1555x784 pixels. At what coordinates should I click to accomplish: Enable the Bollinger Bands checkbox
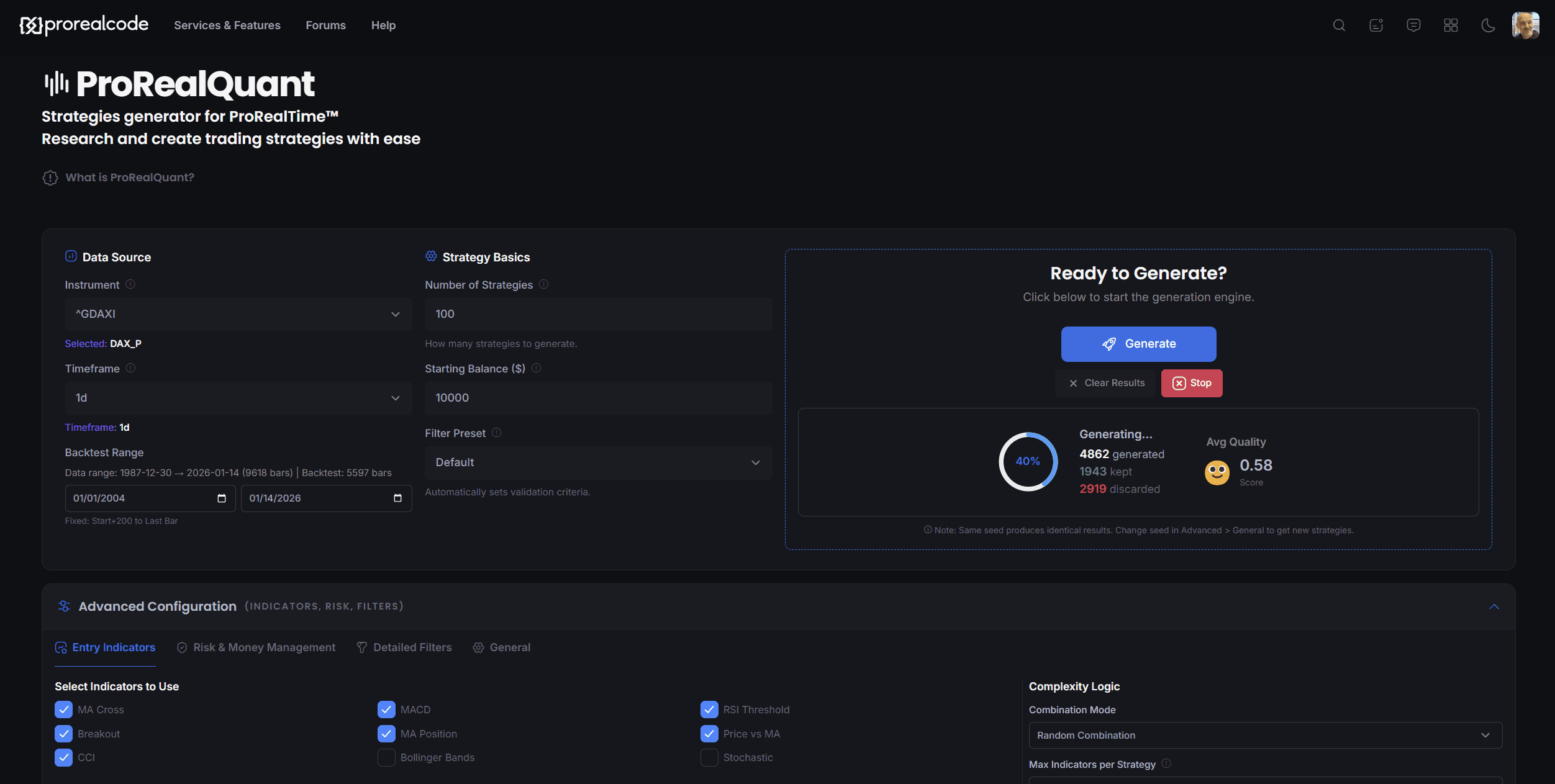click(x=386, y=758)
